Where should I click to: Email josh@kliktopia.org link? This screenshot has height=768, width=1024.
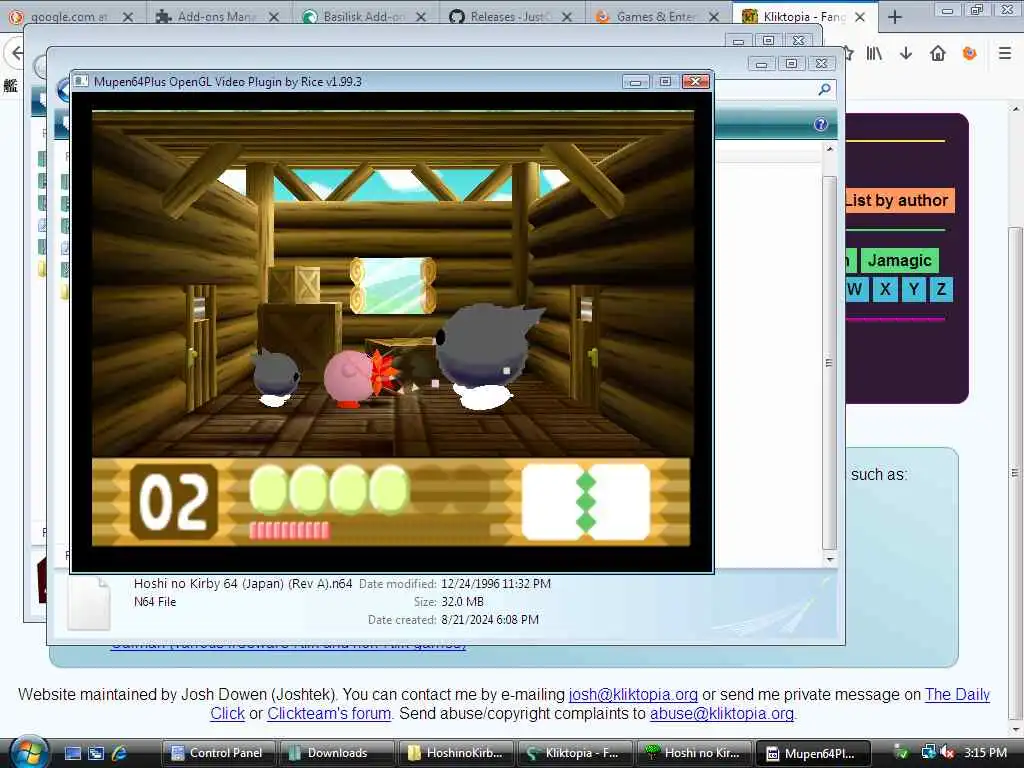(633, 694)
